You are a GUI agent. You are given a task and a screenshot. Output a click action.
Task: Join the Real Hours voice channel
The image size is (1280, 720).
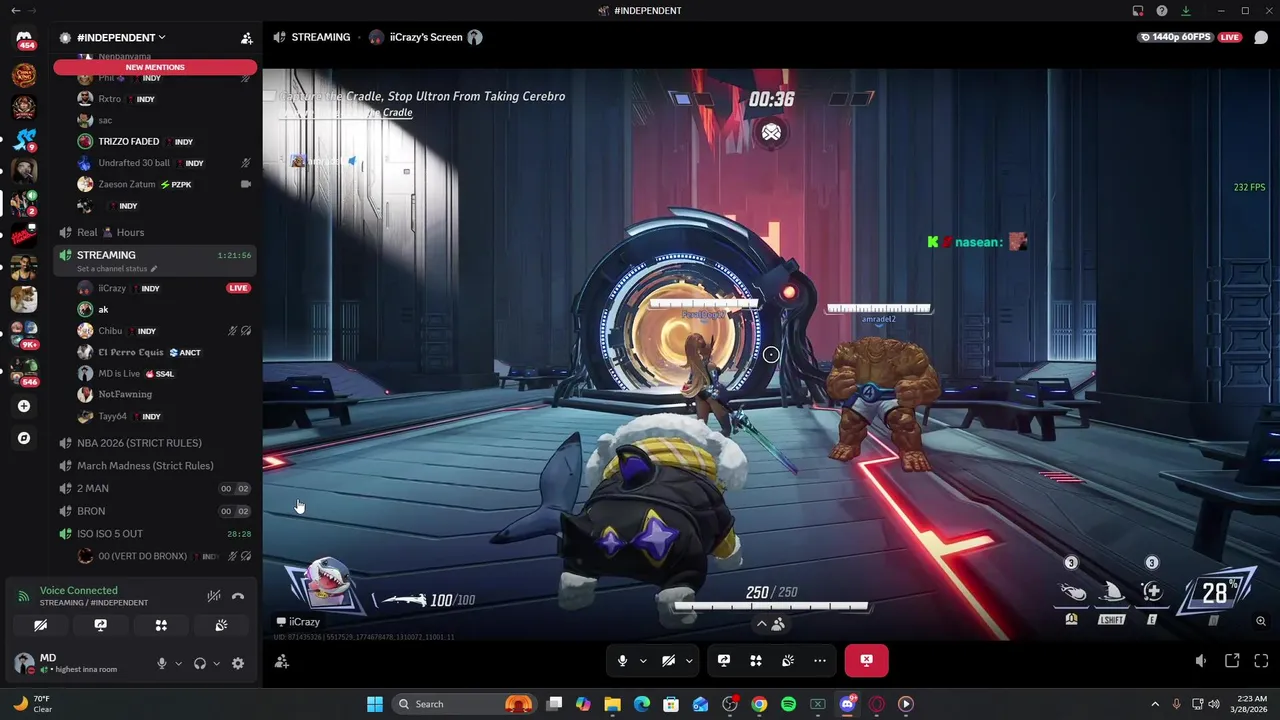point(155,232)
